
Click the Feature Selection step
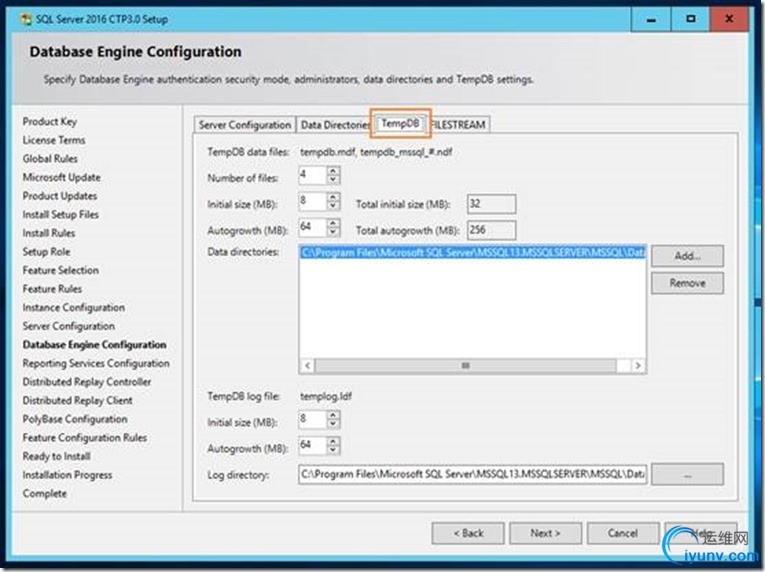tap(60, 270)
